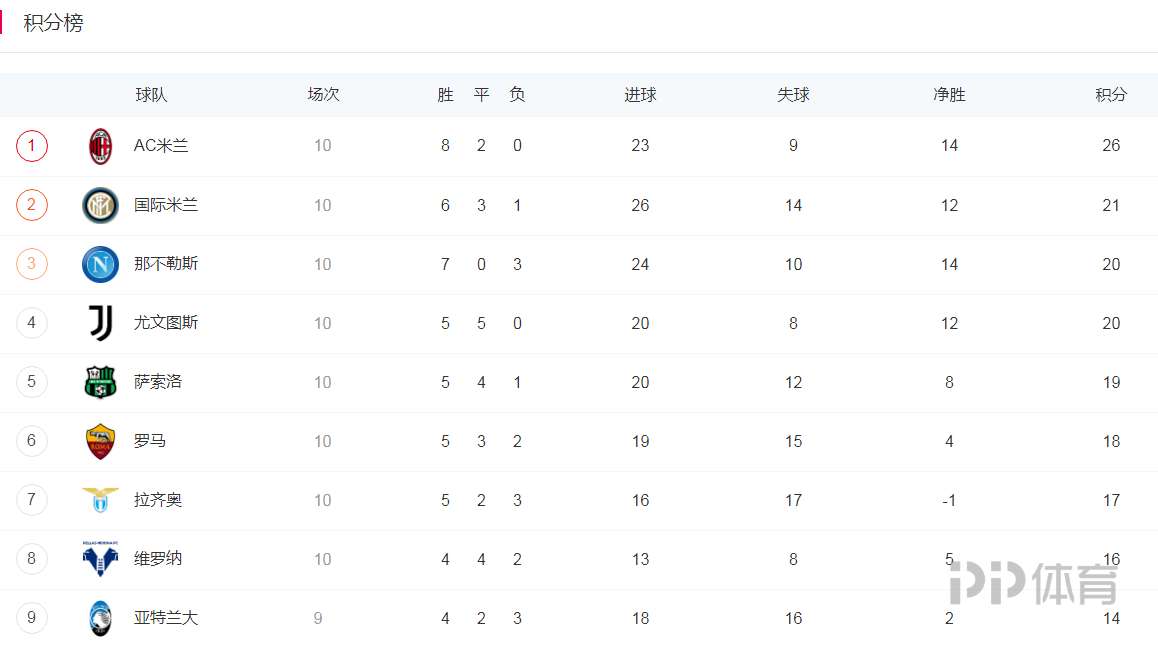Select the Roma team crest
1158x645 pixels.
[100, 441]
